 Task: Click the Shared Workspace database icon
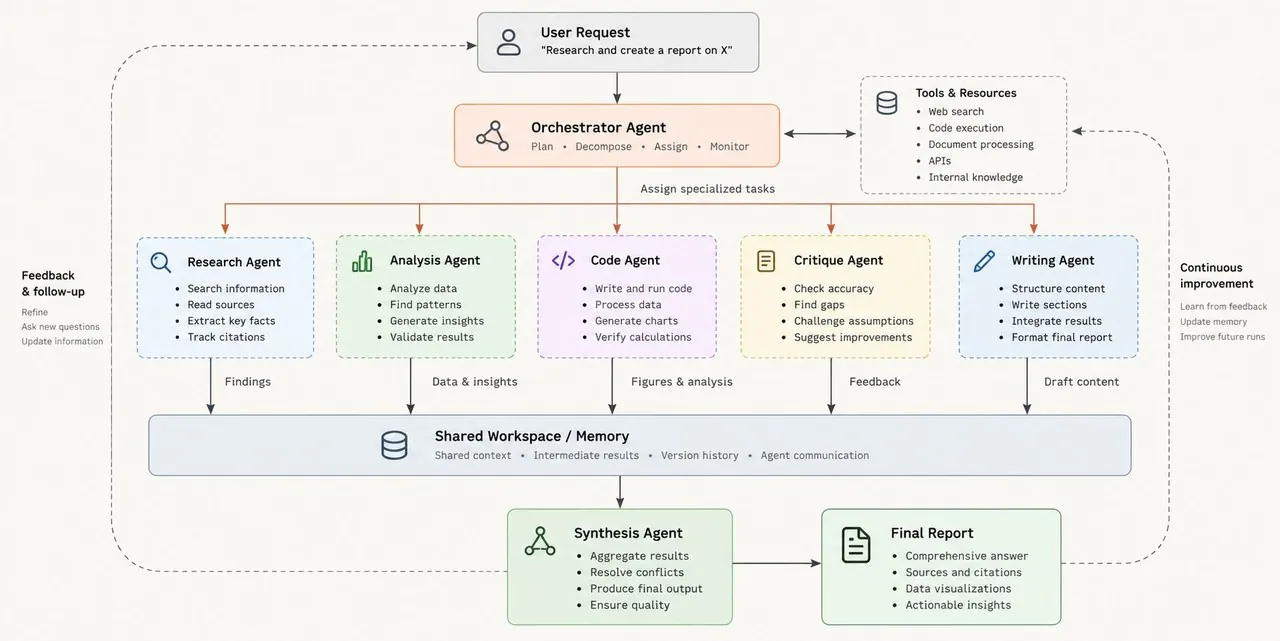(395, 445)
